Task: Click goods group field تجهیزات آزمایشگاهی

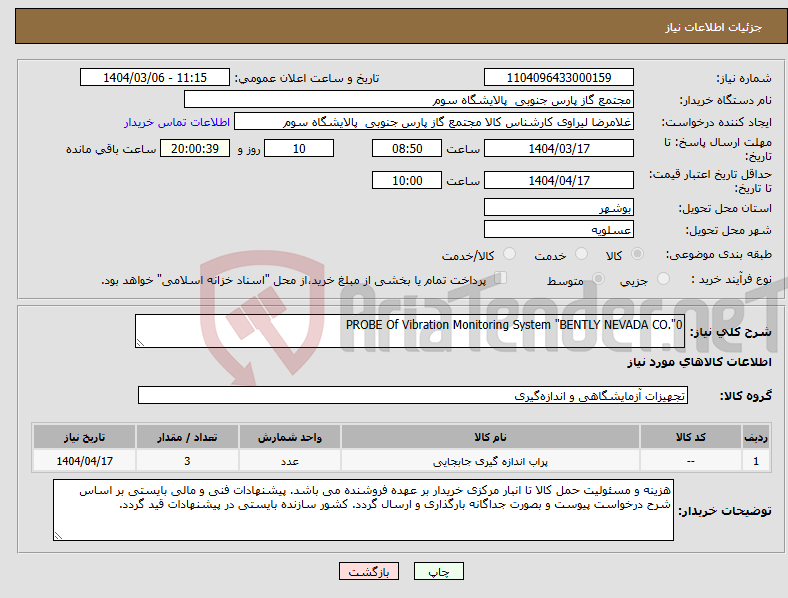Action: click(413, 395)
